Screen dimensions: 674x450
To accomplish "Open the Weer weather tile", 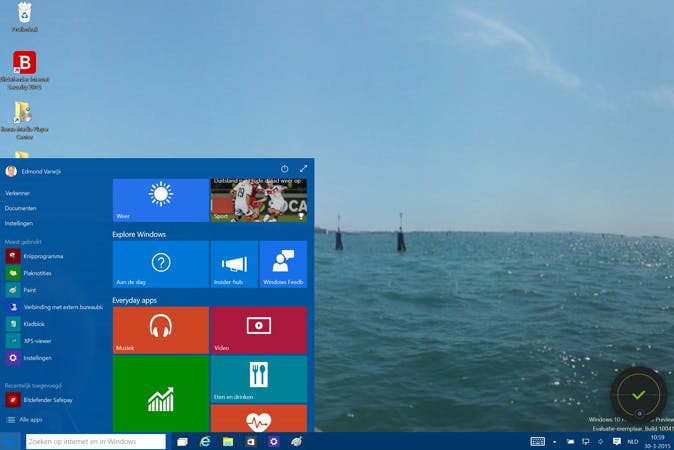I will click(x=161, y=200).
